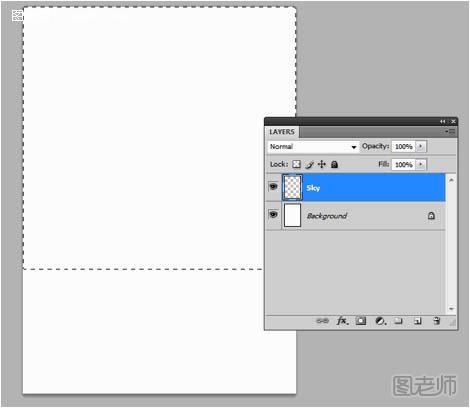The image size is (470, 408).
Task: Expand the Opacity slider arrow
Action: 421,146
